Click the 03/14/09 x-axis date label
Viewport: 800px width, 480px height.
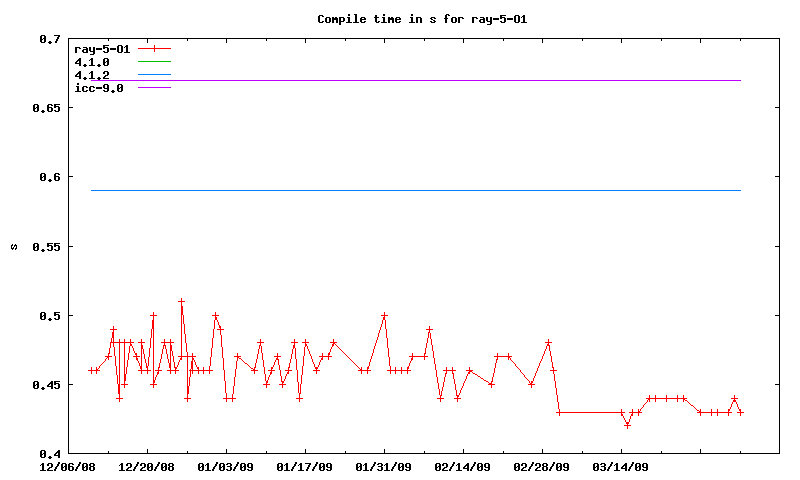click(621, 466)
